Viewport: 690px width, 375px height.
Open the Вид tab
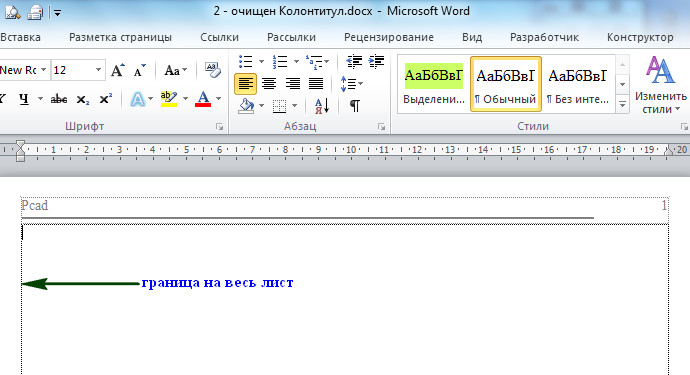(472, 37)
